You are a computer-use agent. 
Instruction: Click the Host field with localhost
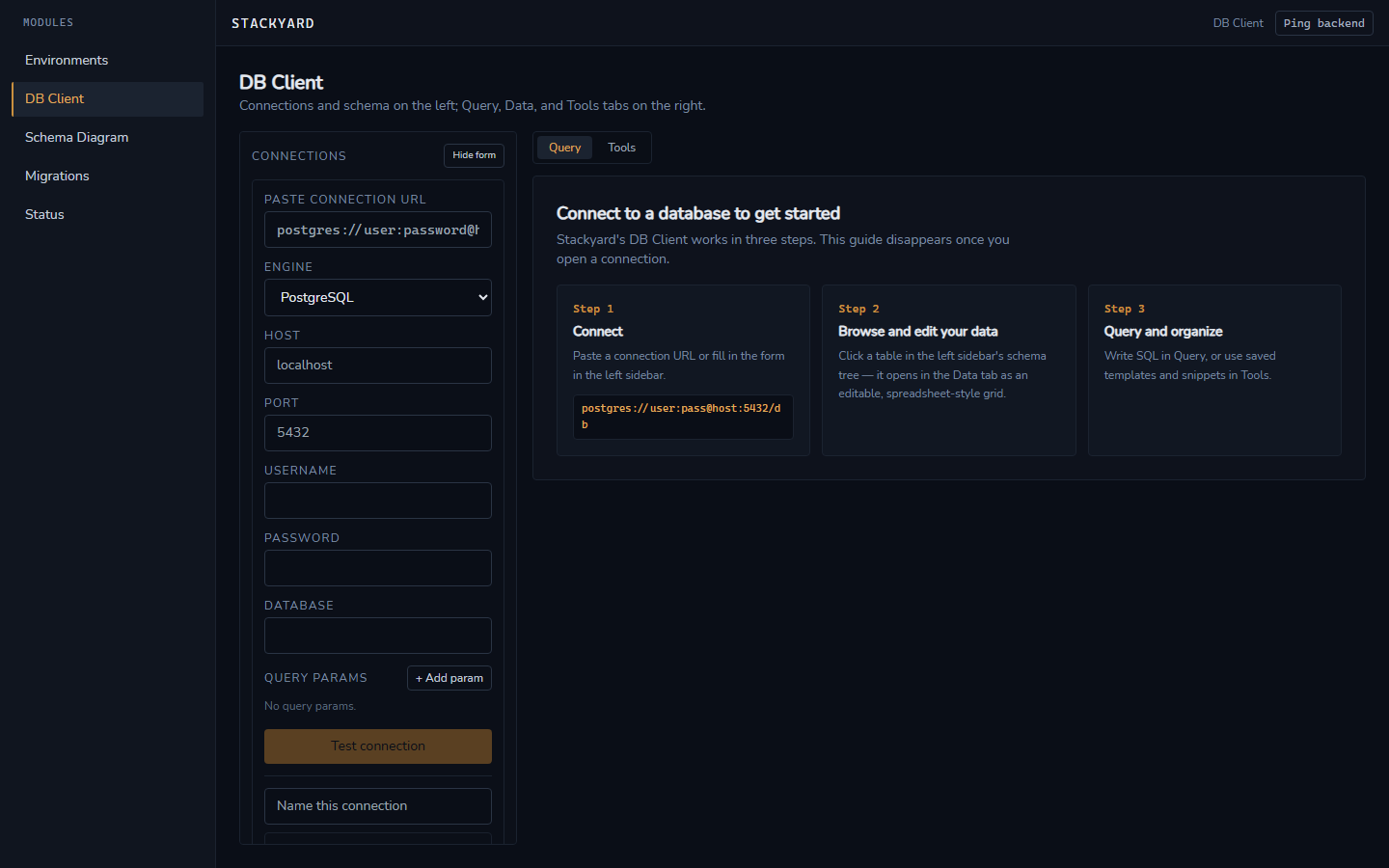click(x=378, y=366)
